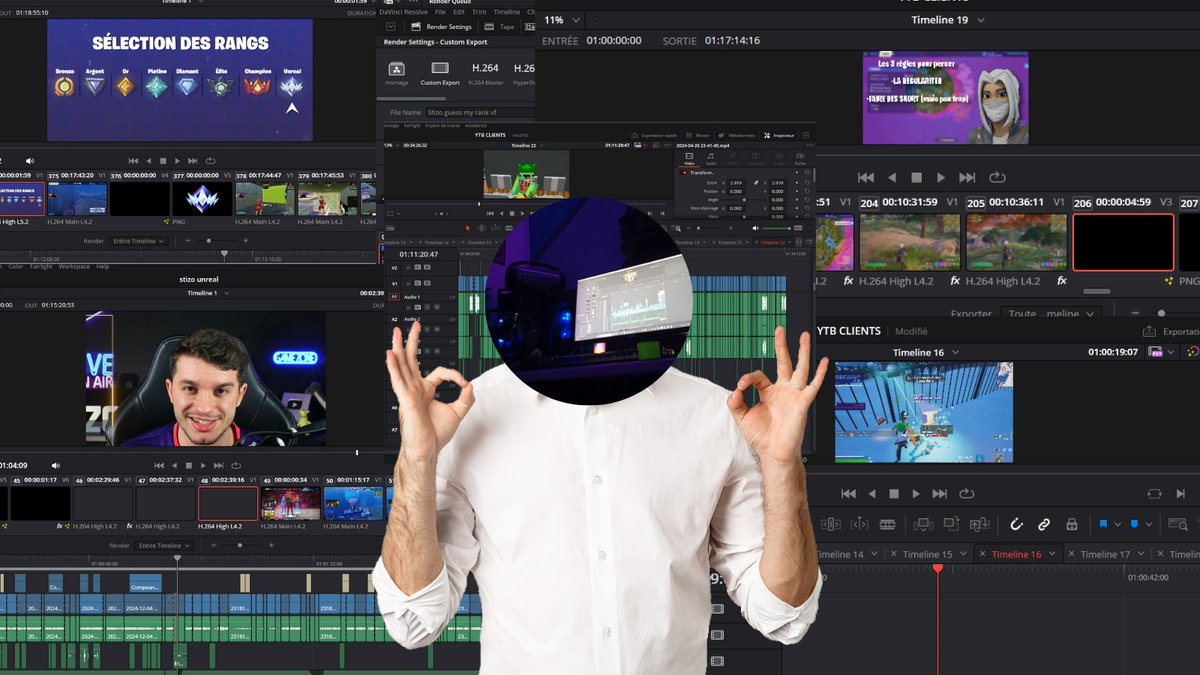
Task: Click the blue marker icon
Action: pos(1135,524)
